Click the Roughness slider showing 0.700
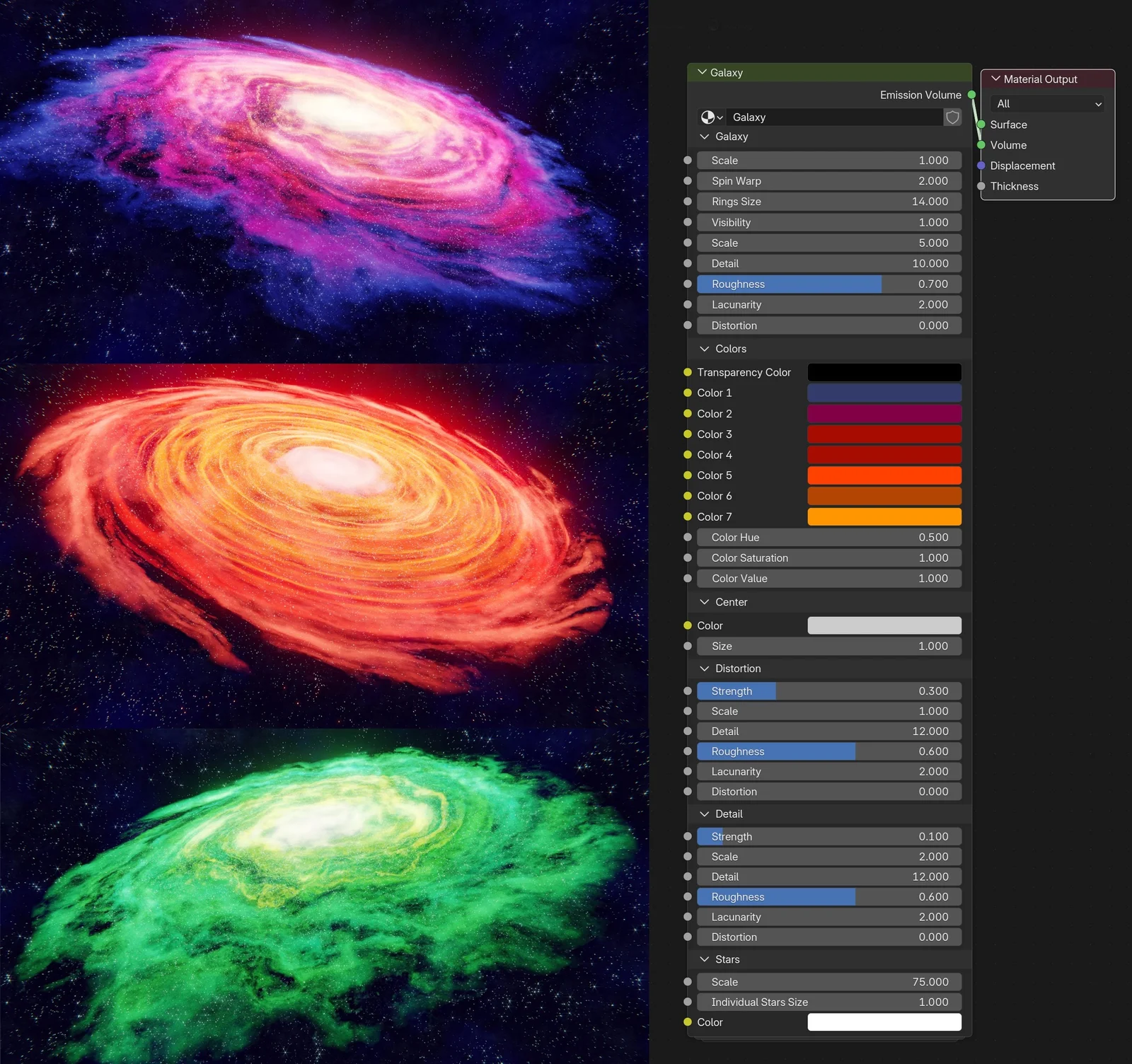Viewport: 1132px width, 1064px height. [x=828, y=284]
